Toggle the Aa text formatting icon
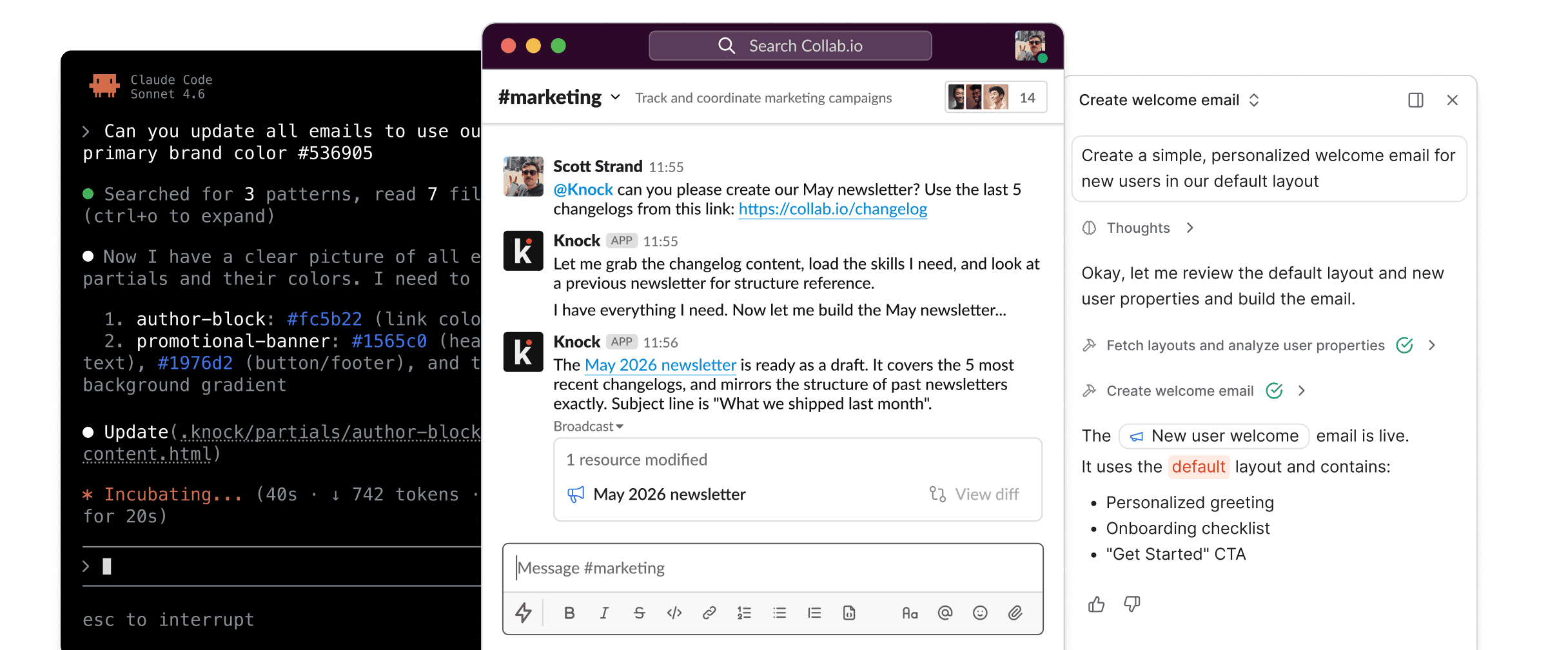The width and height of the screenshot is (1568, 650). coord(910,613)
